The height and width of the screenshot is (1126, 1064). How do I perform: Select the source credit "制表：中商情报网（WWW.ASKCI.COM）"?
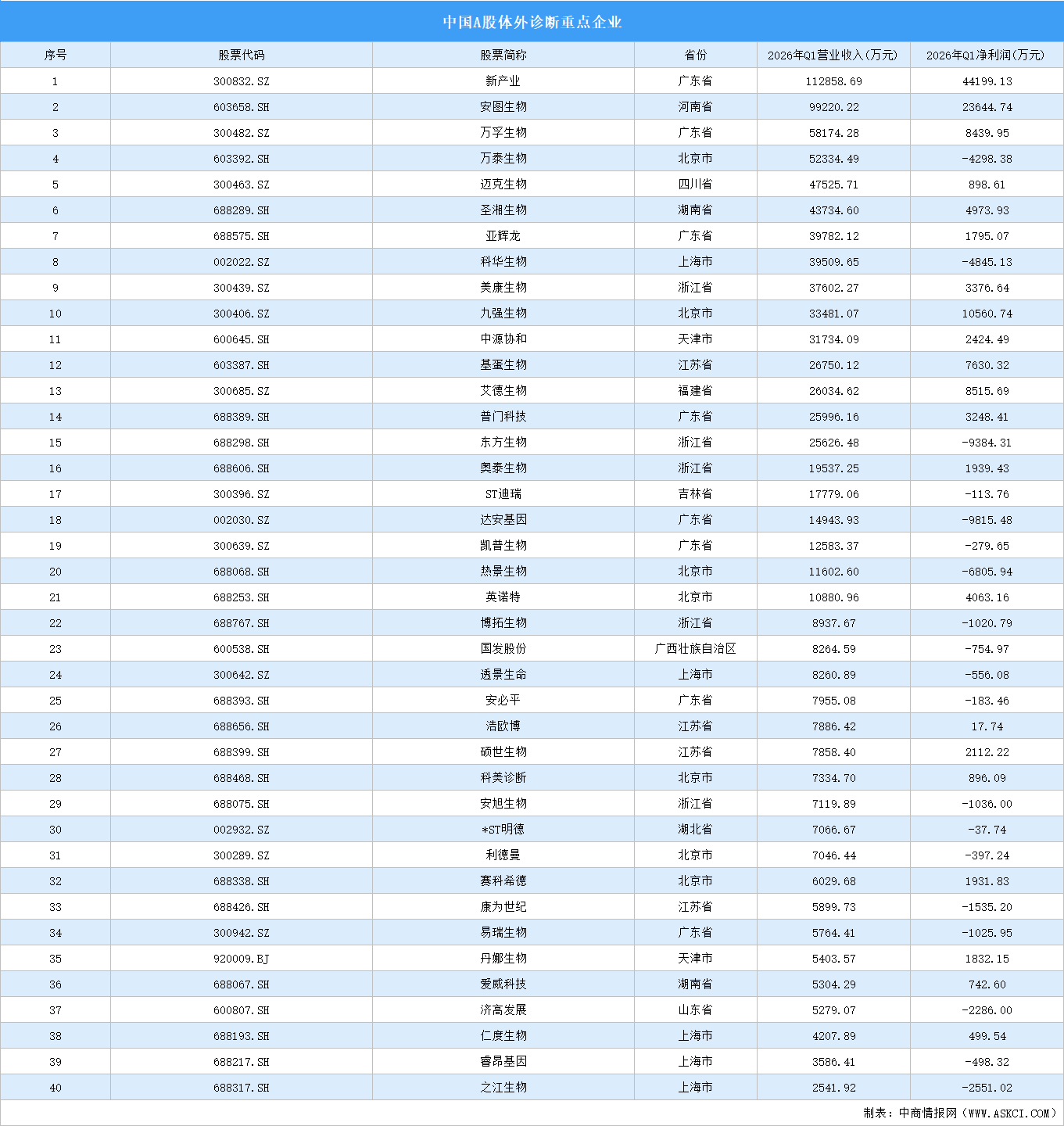[x=960, y=1113]
